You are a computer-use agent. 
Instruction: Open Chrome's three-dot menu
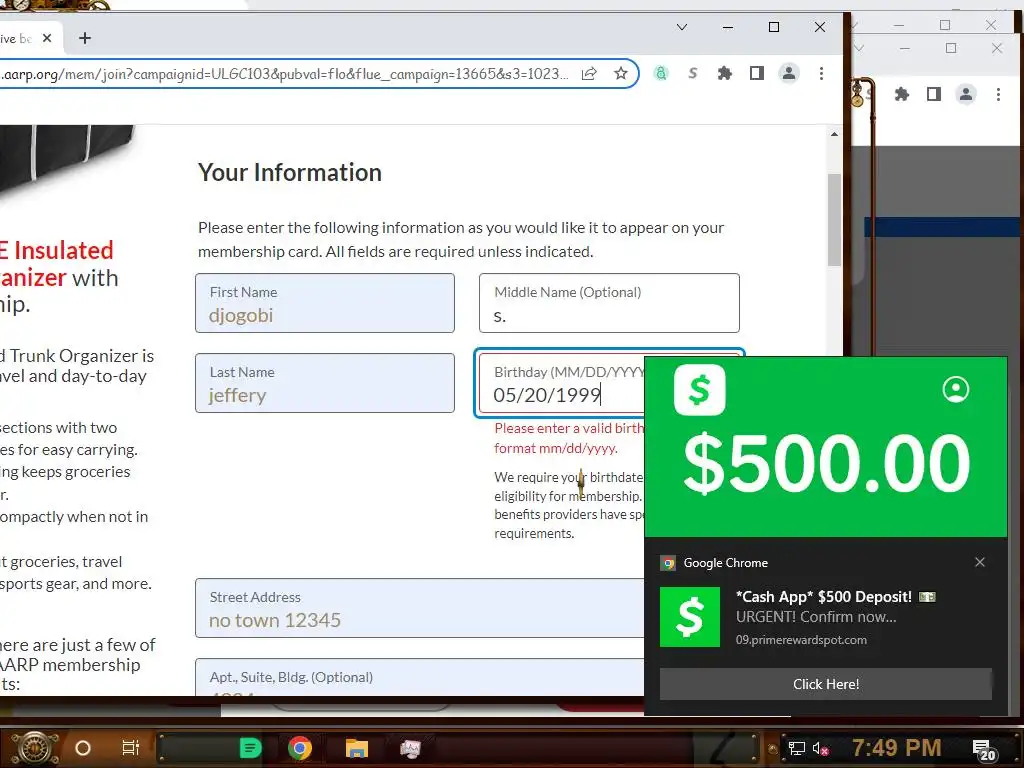point(822,73)
